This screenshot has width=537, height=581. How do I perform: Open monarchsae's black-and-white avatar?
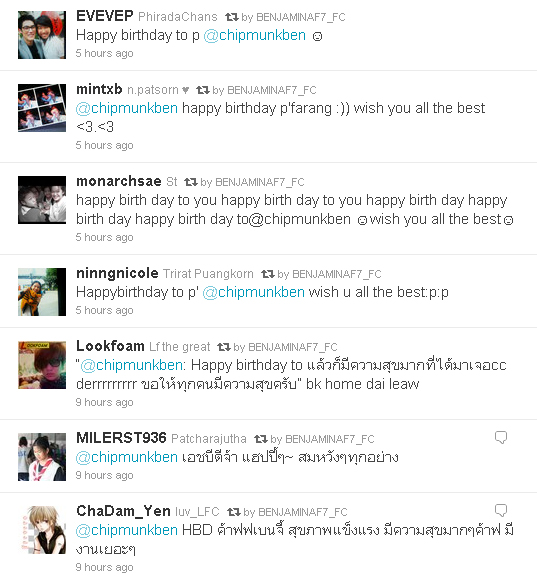click(42, 200)
